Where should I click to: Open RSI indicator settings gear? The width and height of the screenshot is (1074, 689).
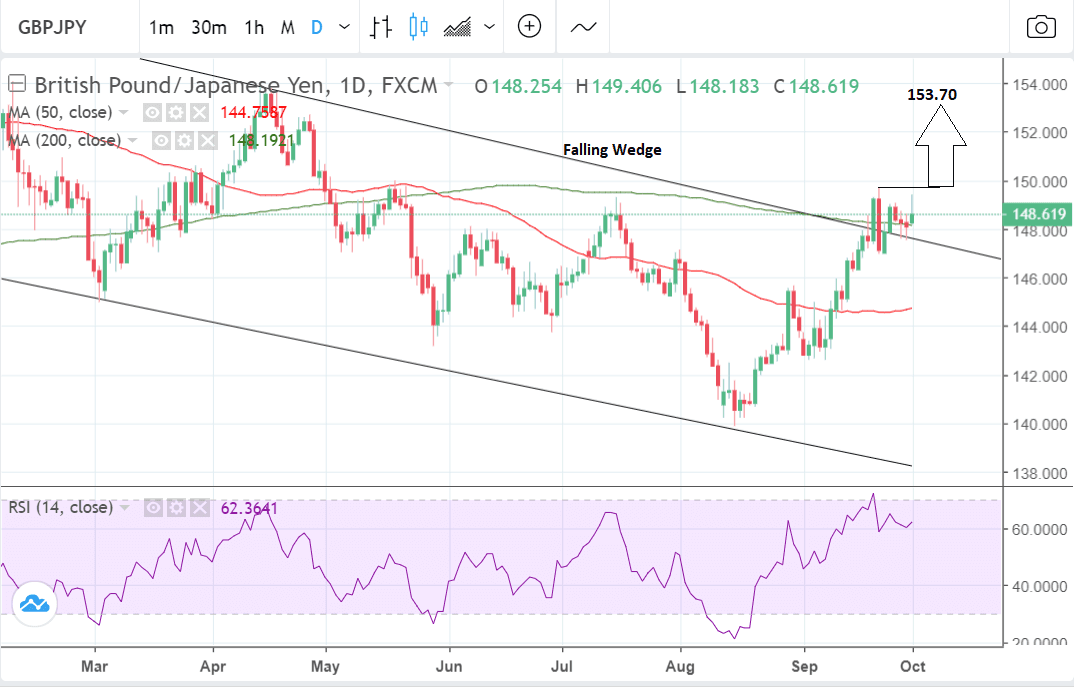[174, 508]
